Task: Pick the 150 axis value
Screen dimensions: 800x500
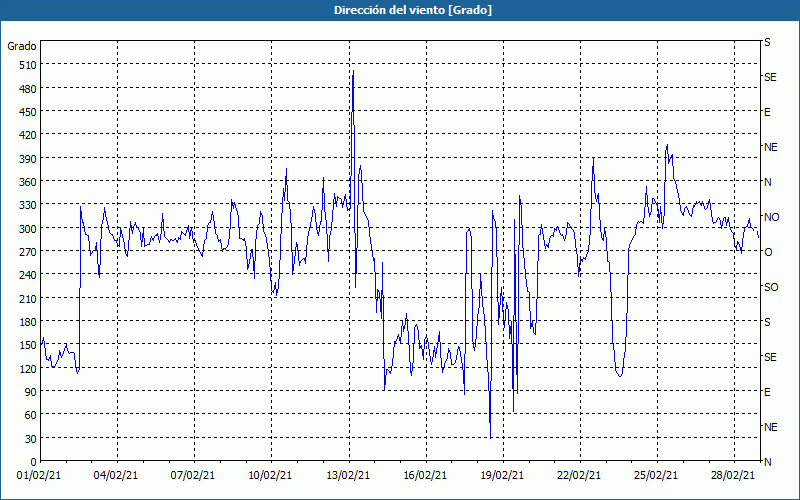Action: click(28, 345)
